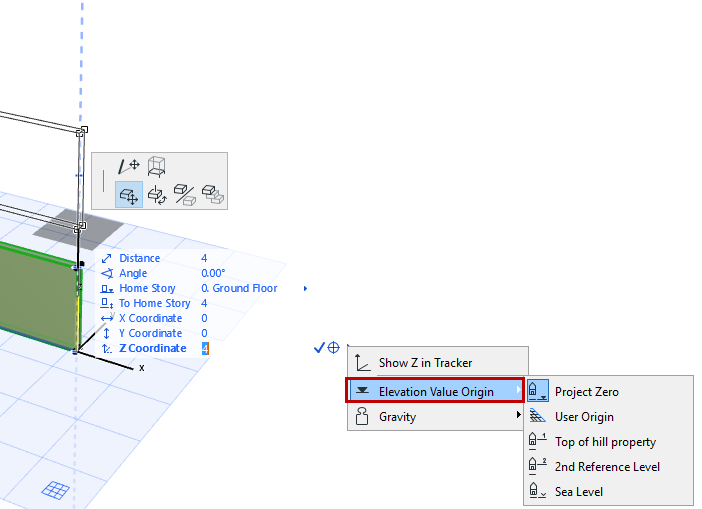This screenshot has height=509, width=702.
Task: Click the Angle icon in tracker
Action: point(107,274)
